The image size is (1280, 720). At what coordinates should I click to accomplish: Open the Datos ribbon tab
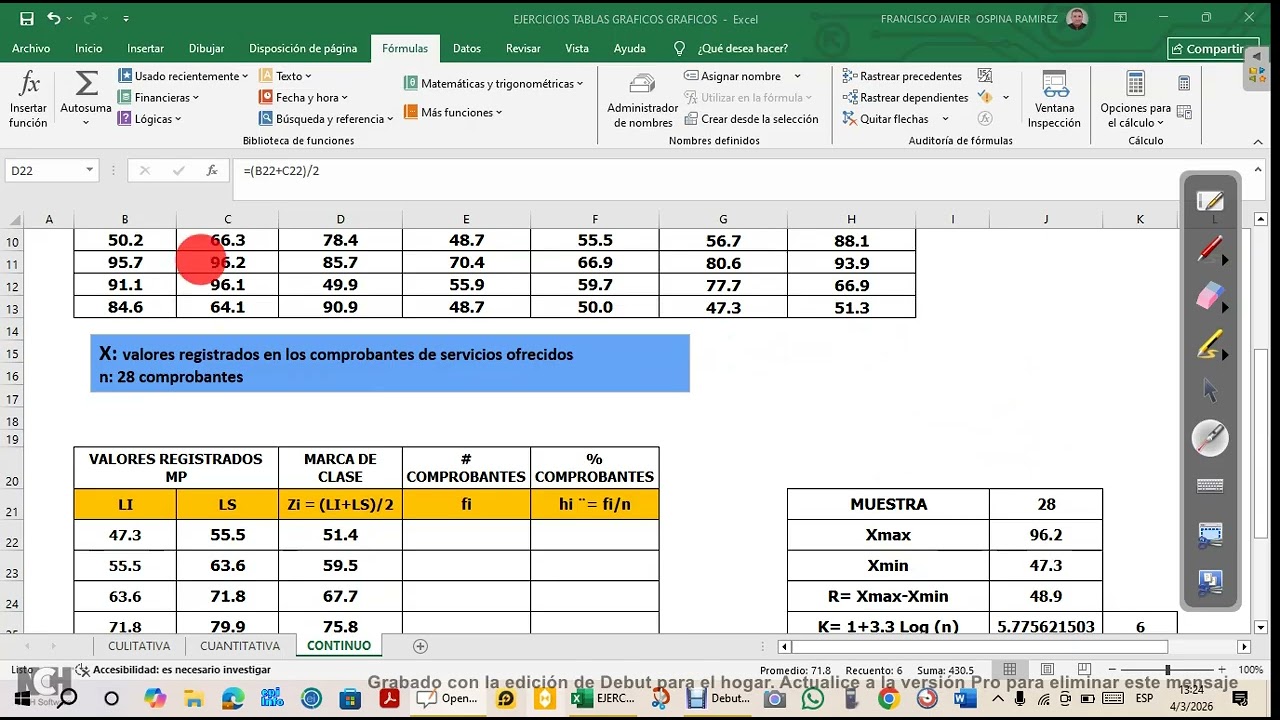click(467, 48)
